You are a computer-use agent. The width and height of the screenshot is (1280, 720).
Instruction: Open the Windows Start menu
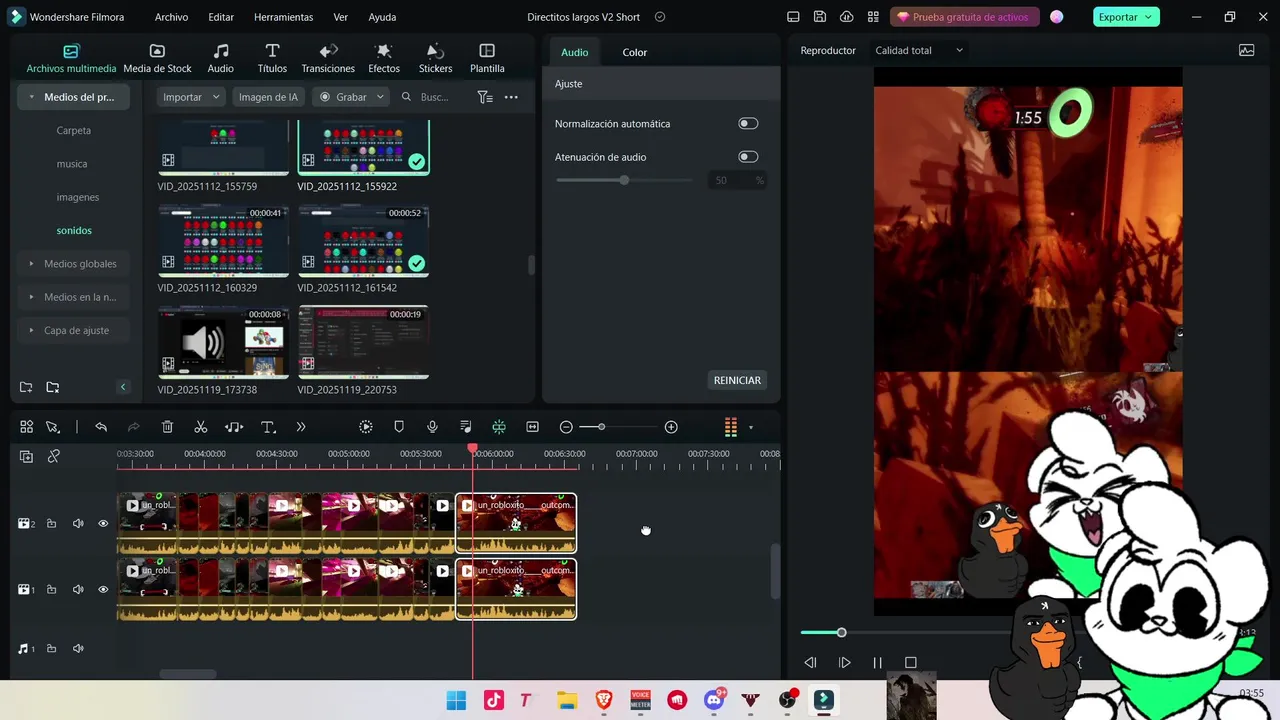(456, 700)
